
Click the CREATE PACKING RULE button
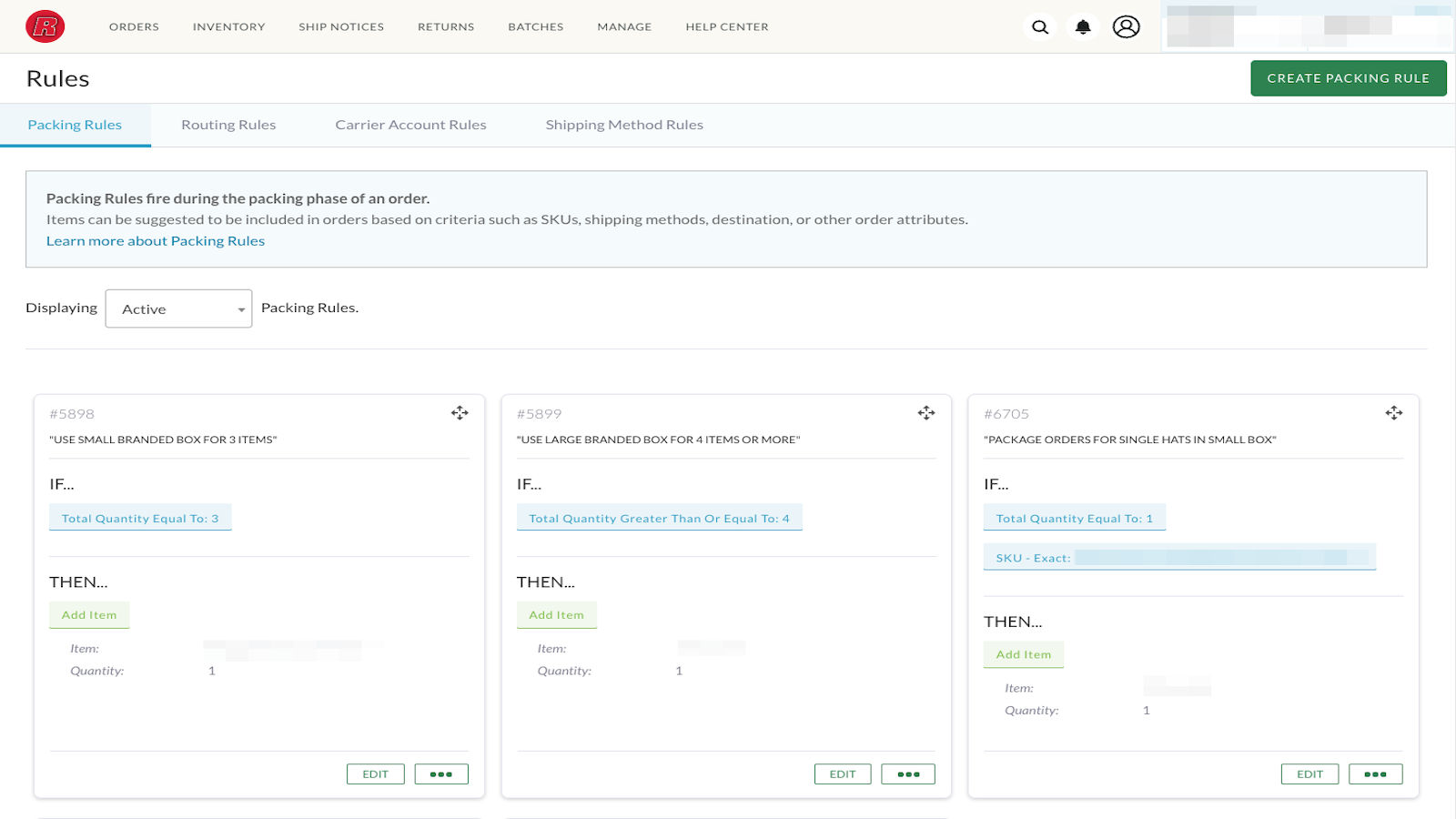1349,77
